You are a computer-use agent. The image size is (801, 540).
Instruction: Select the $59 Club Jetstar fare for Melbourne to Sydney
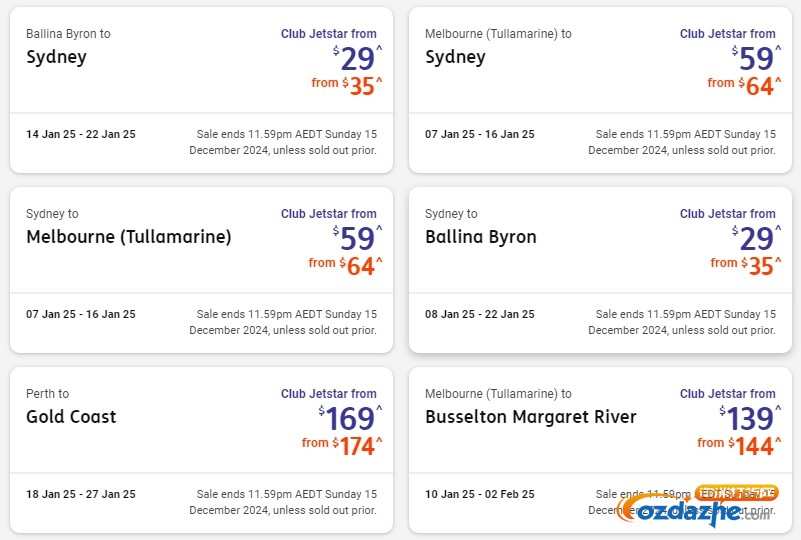756,58
